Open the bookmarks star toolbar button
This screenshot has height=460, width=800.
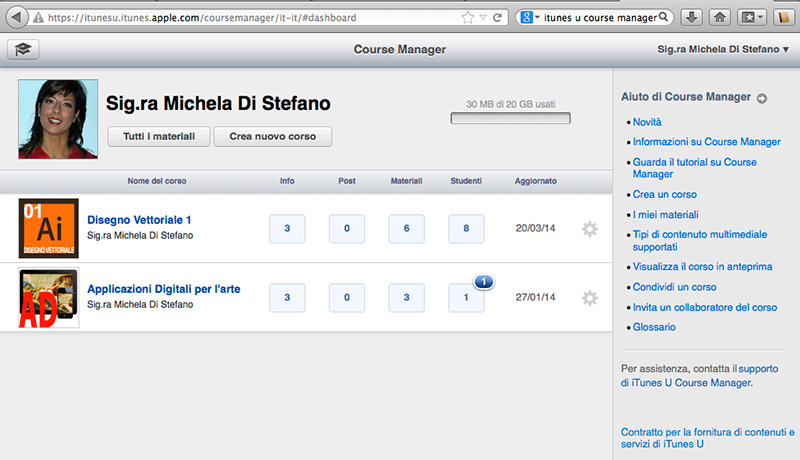point(752,18)
